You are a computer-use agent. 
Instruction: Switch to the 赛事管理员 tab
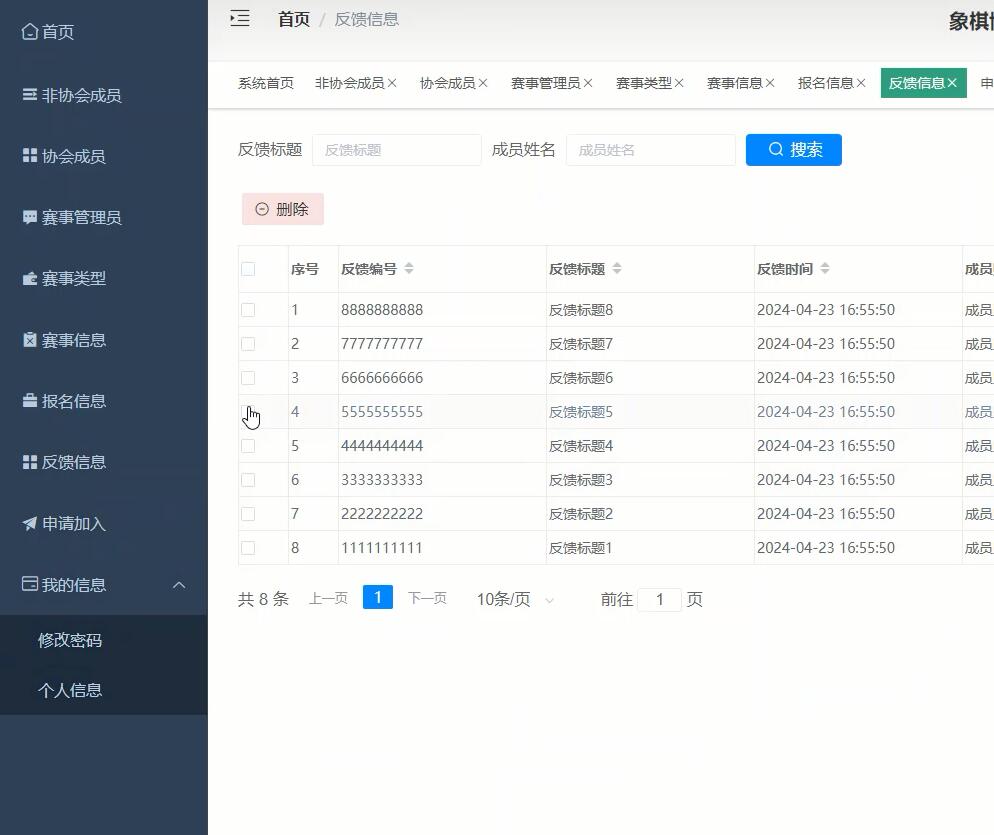coord(545,83)
